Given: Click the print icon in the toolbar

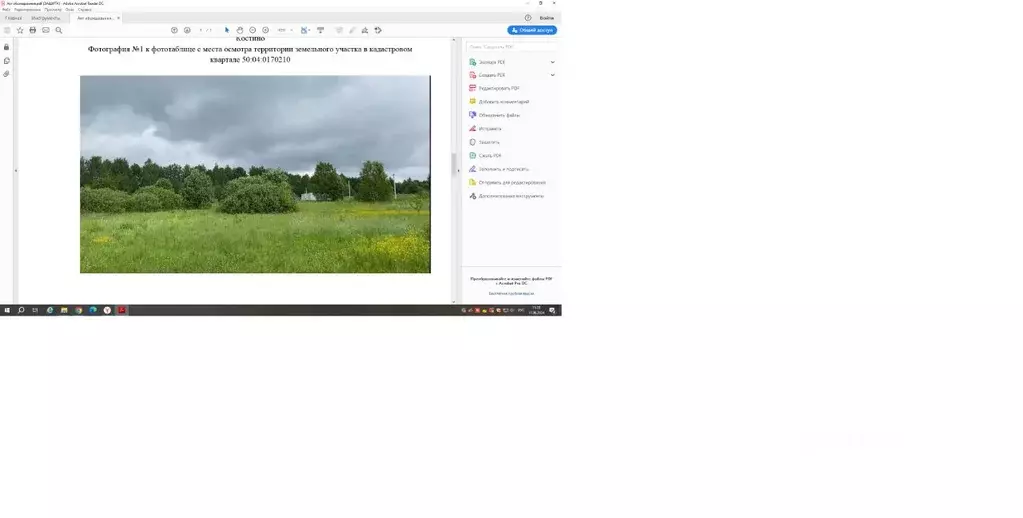Looking at the screenshot, I should [33, 30].
